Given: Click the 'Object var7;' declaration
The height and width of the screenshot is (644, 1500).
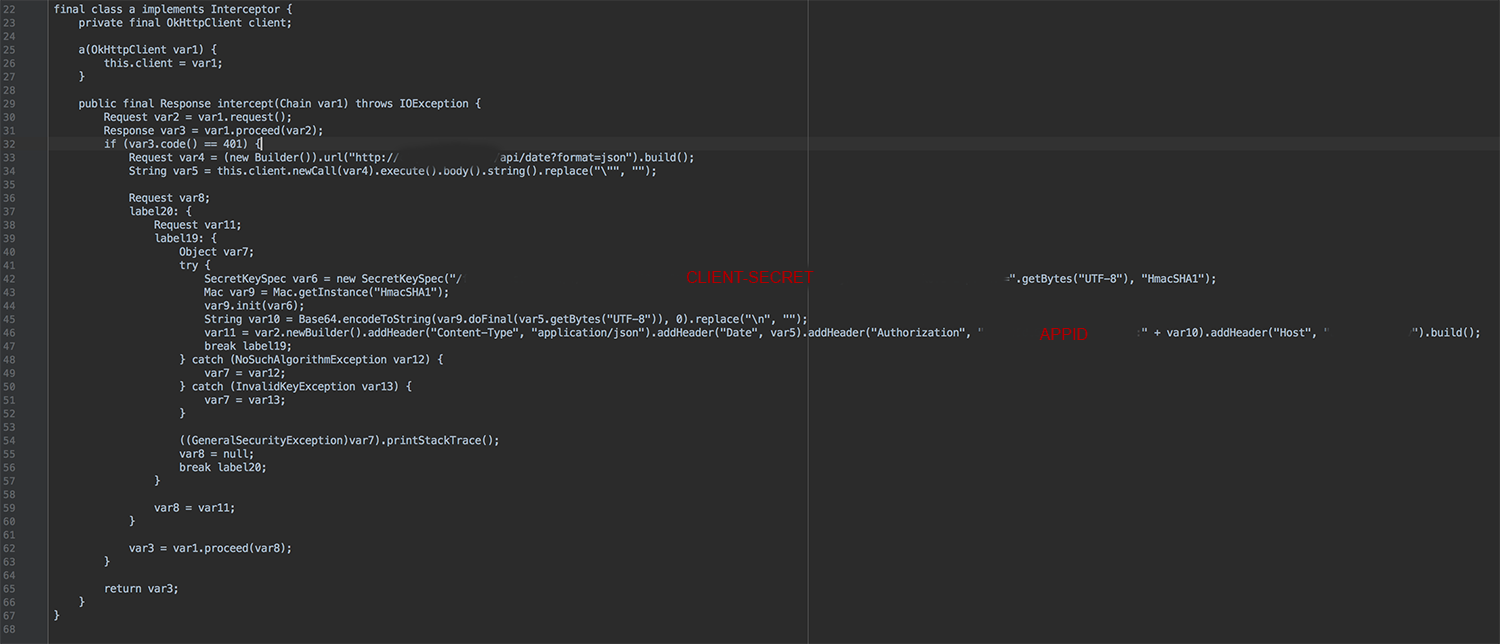Looking at the screenshot, I should (x=217, y=252).
